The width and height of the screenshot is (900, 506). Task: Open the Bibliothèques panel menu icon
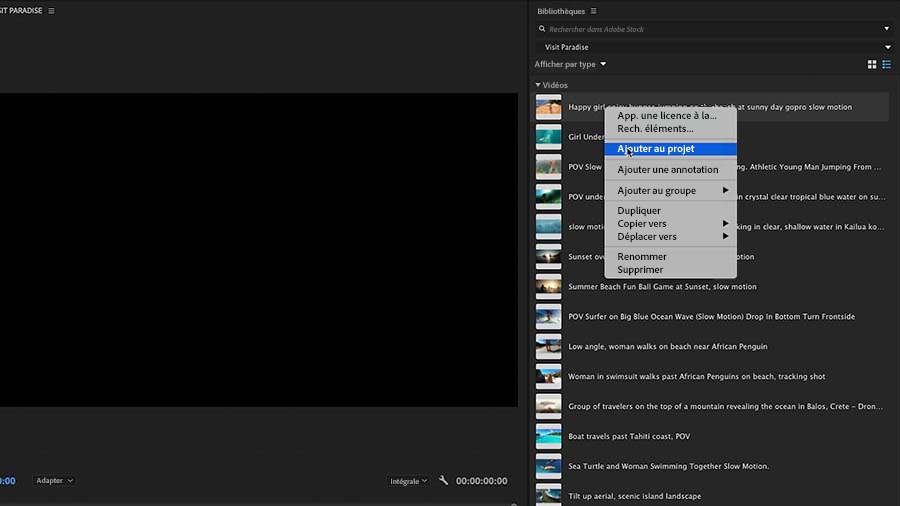[x=593, y=11]
